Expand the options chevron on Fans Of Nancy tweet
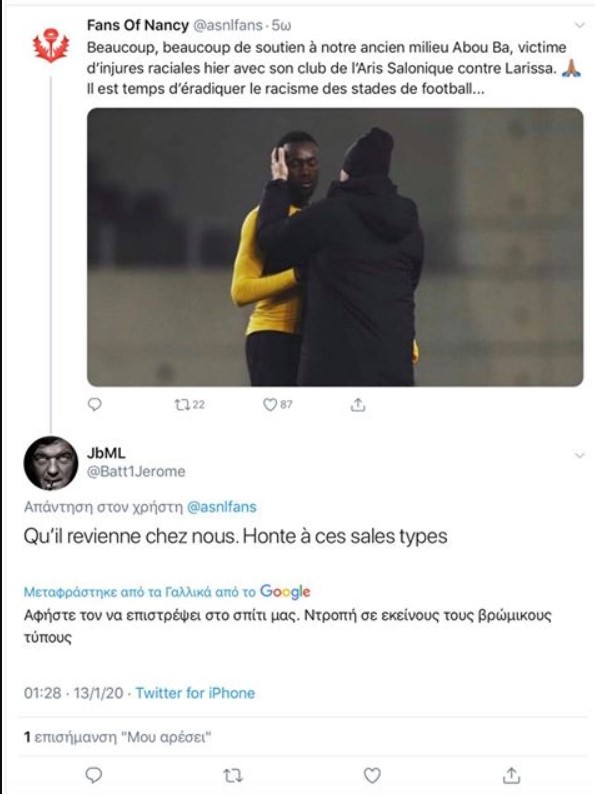The height and width of the screenshot is (794, 595). [579, 25]
